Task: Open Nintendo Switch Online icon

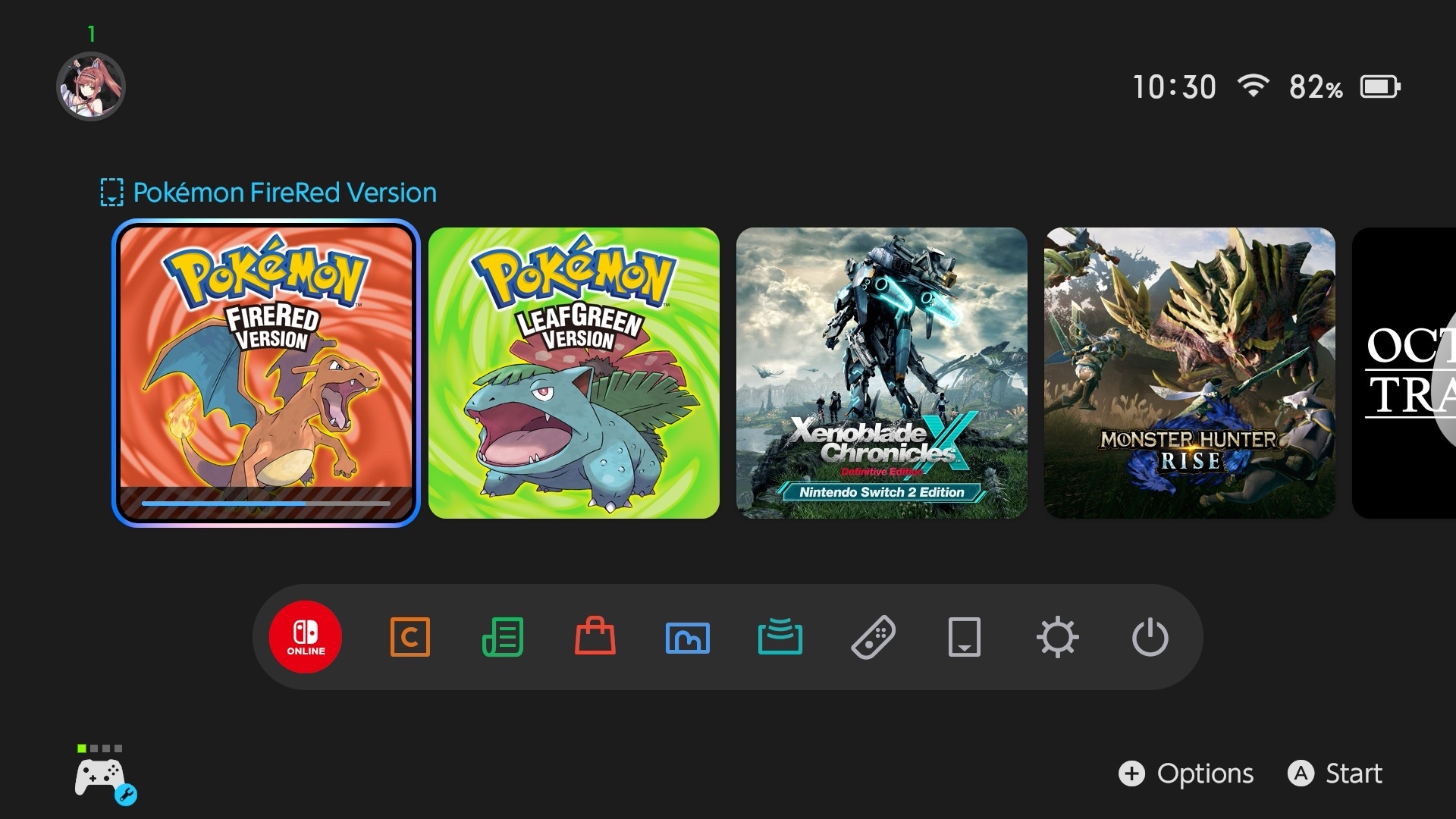Action: (306, 637)
